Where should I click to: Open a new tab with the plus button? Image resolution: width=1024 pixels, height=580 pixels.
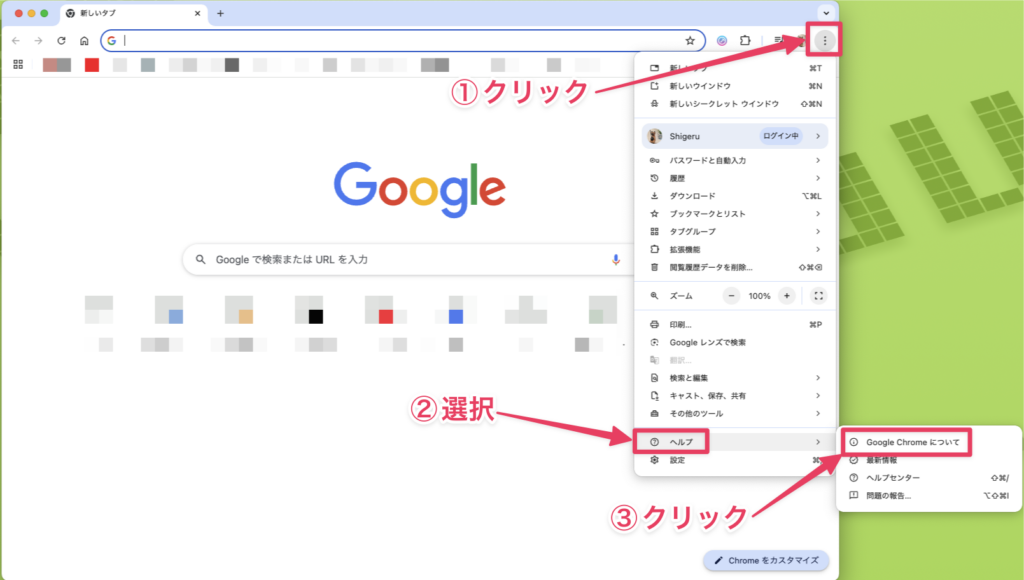pyautogui.click(x=220, y=13)
